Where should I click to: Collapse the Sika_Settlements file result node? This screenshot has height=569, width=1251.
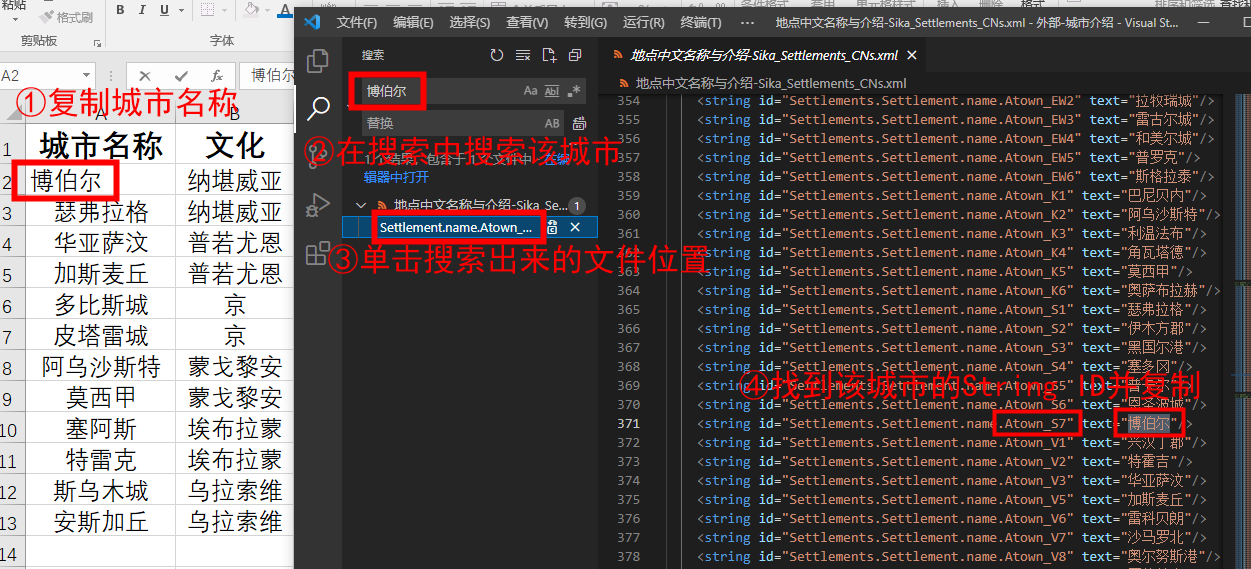(361, 205)
